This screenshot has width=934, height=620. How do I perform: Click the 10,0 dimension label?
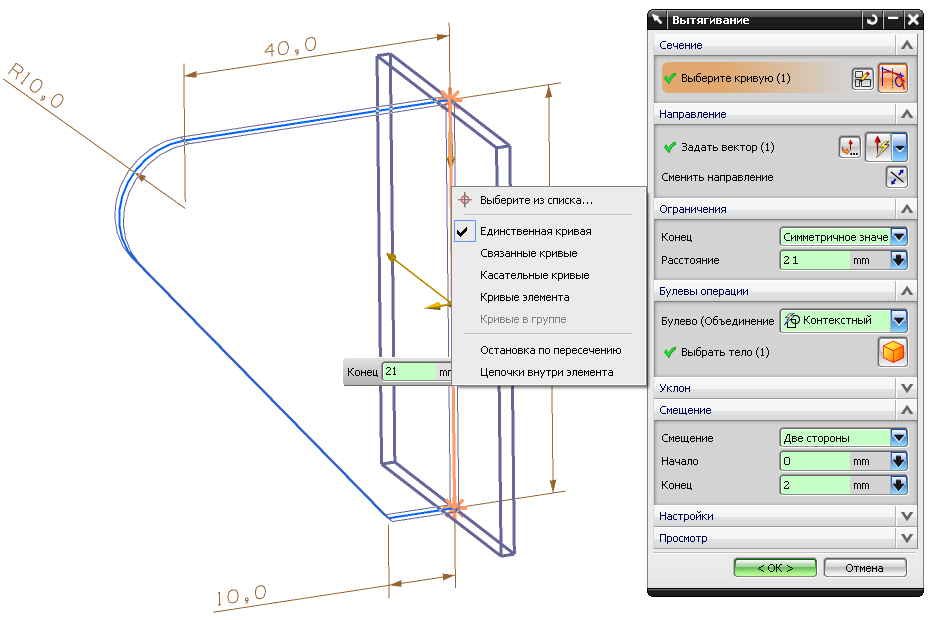pyautogui.click(x=241, y=596)
